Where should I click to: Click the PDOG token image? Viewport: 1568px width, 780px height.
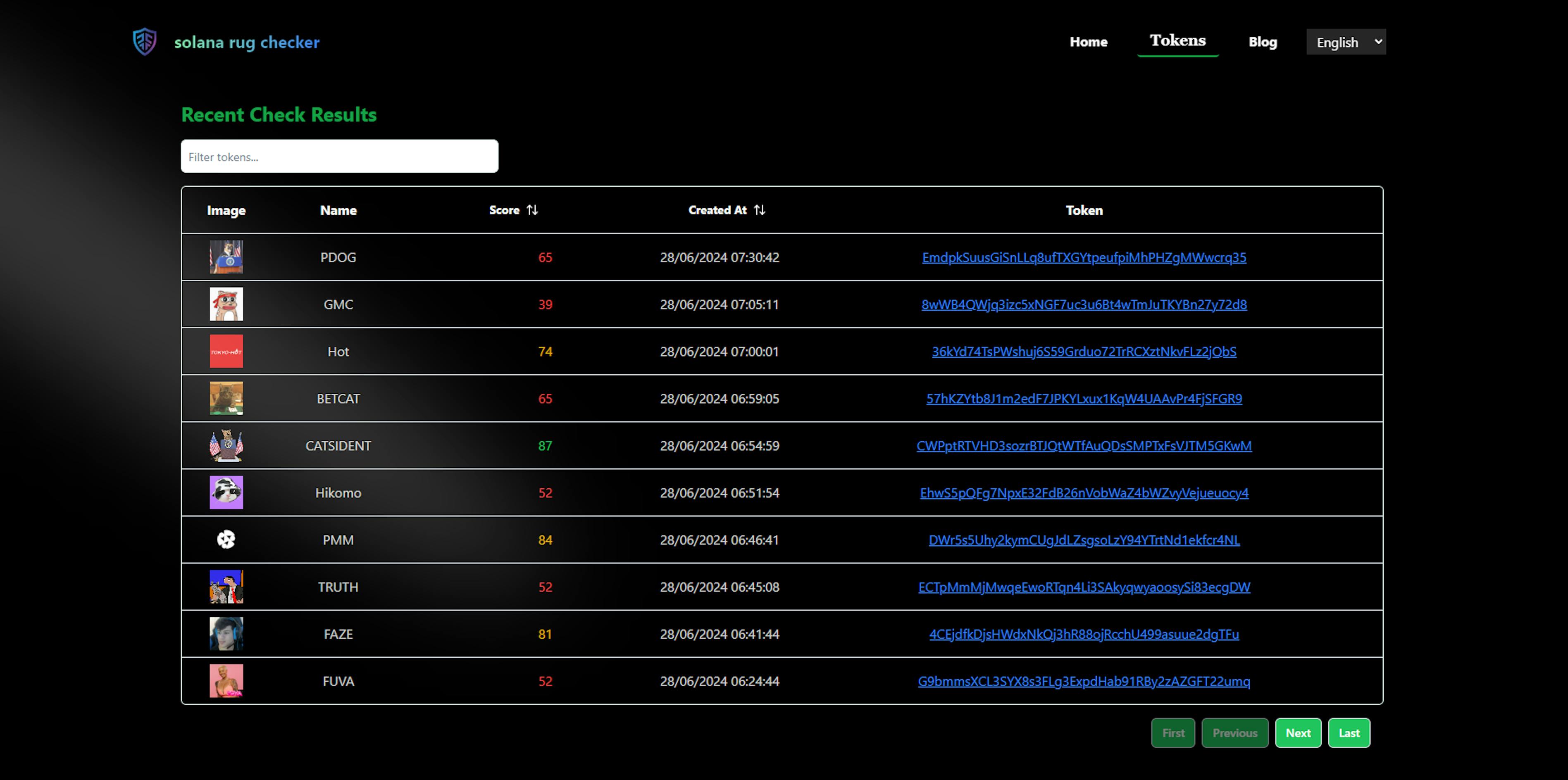pyautogui.click(x=226, y=257)
